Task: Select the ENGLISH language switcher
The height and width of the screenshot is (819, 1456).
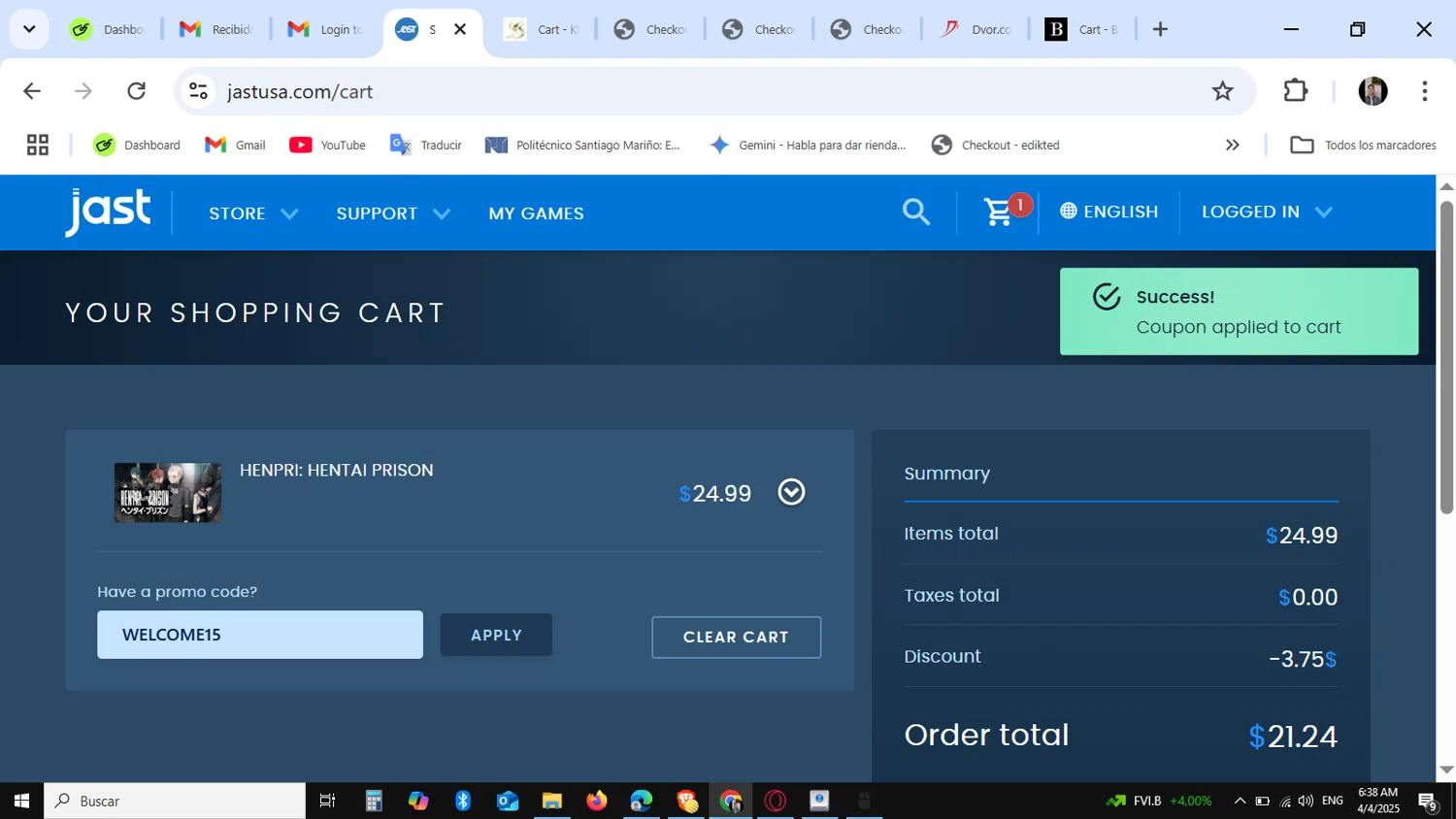Action: tap(1109, 212)
